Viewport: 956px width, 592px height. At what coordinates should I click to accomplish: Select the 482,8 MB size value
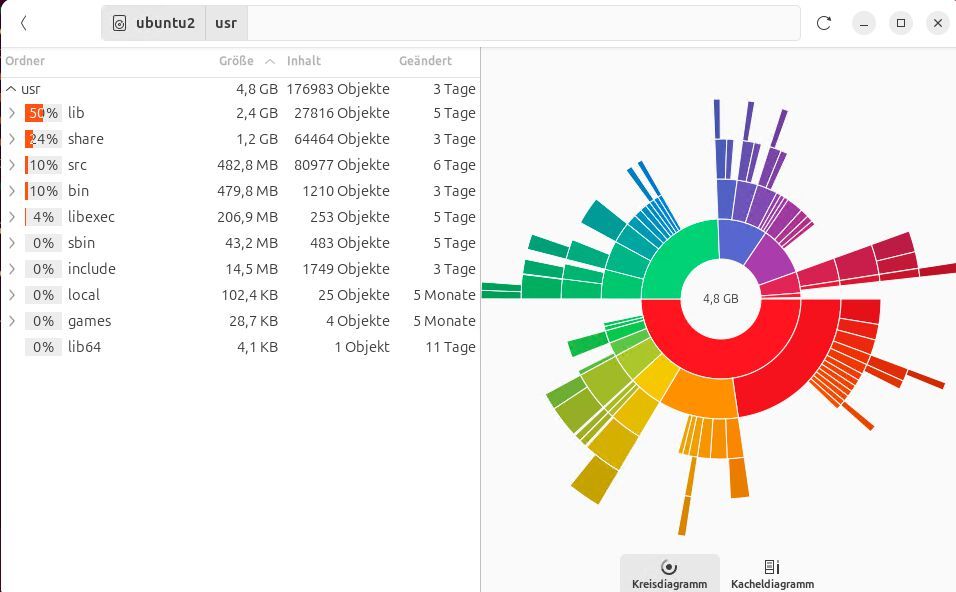[248, 165]
